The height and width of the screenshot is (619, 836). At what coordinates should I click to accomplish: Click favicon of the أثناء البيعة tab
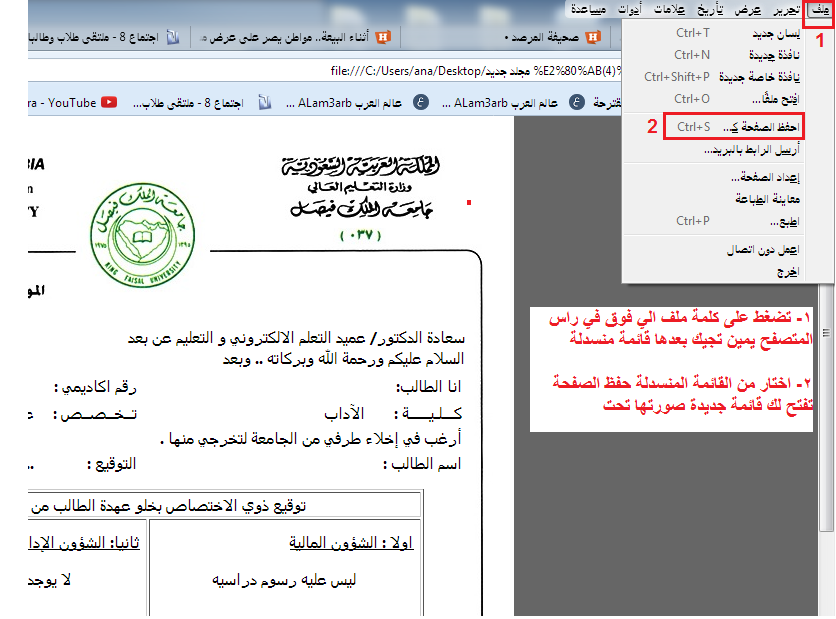383,37
